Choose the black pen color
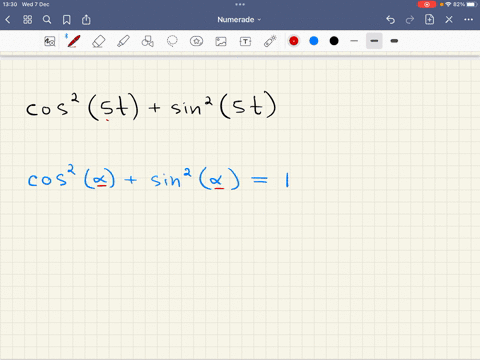The width and height of the screenshot is (480, 360). (334, 41)
